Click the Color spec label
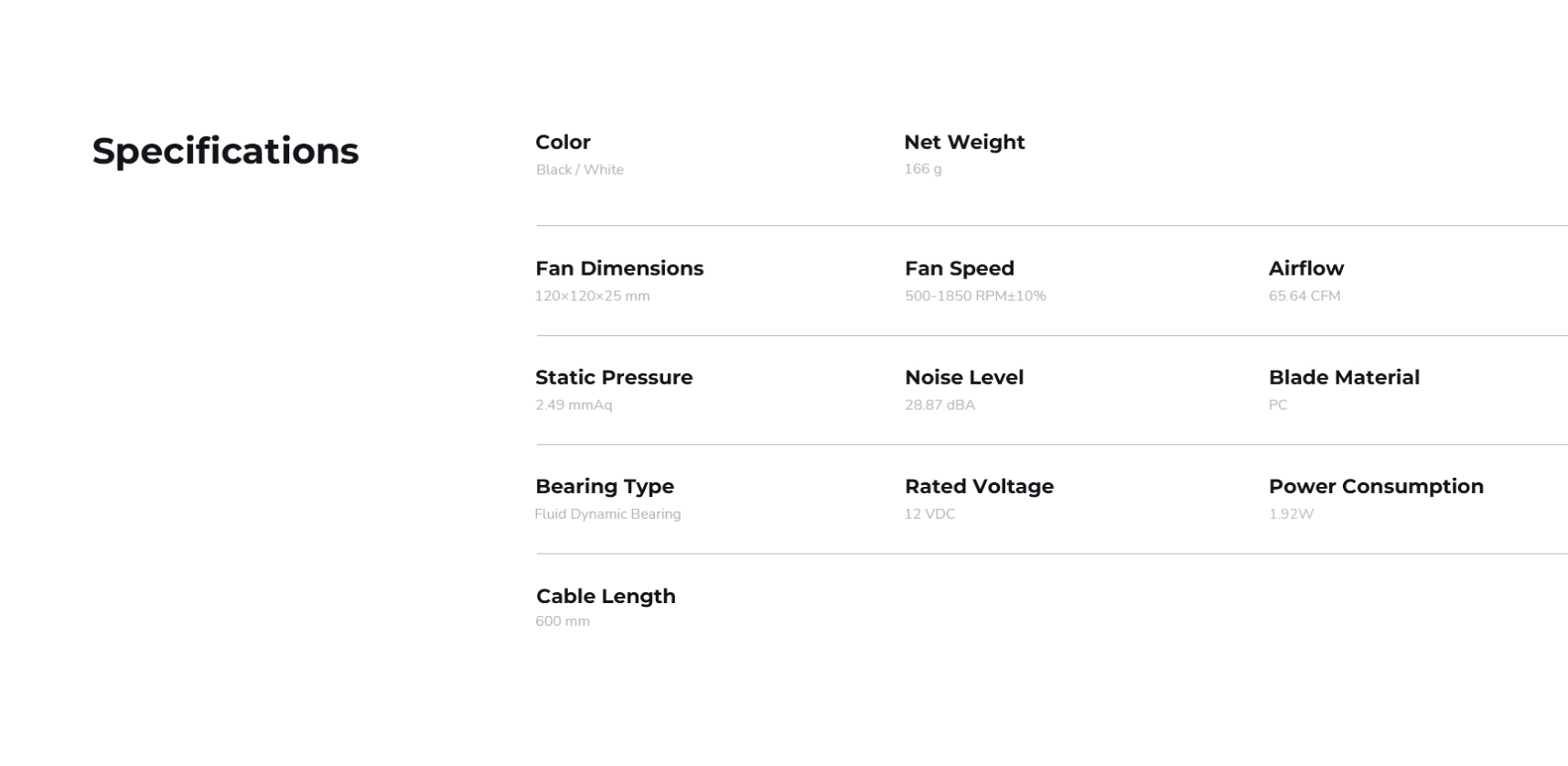 click(563, 142)
